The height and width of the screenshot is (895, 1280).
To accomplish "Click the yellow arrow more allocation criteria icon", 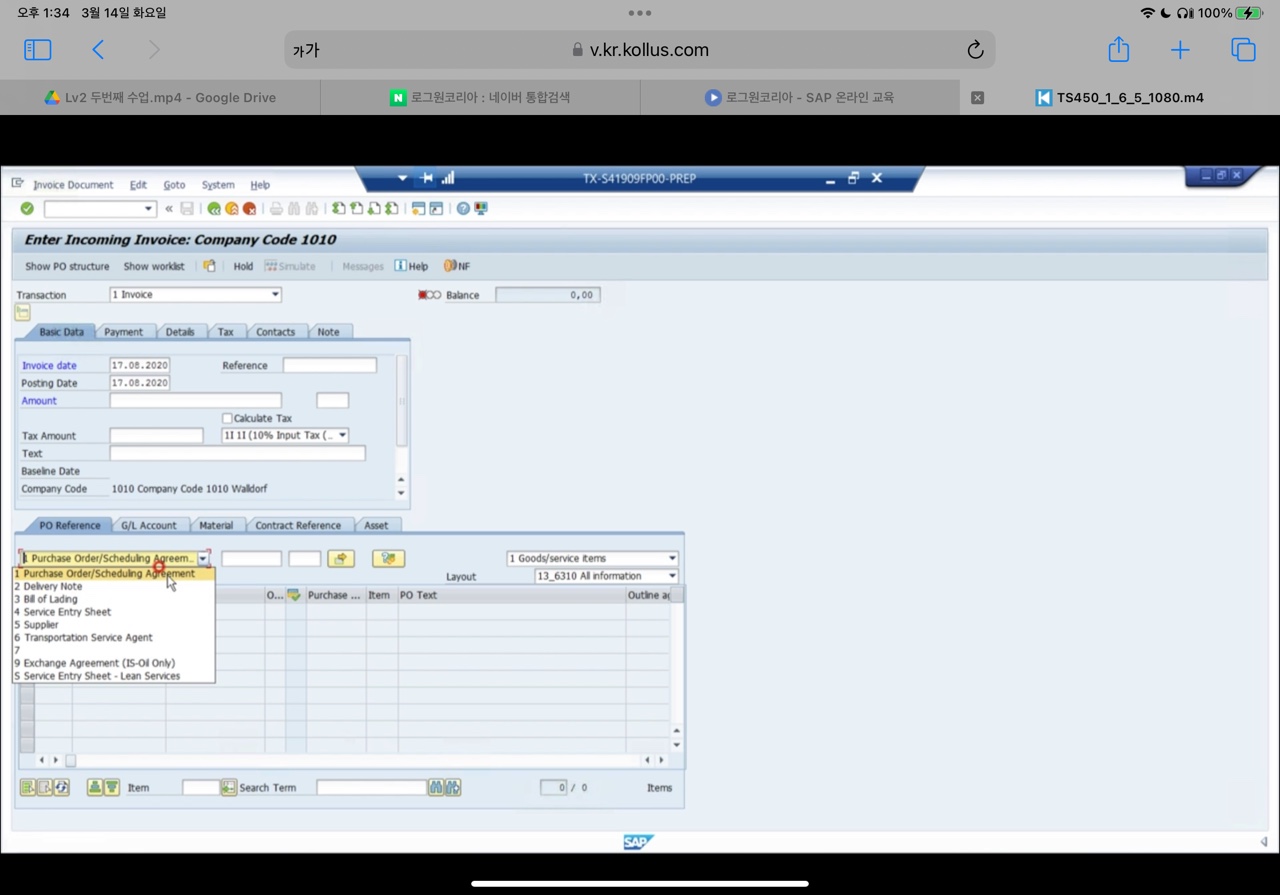I will tap(341, 559).
